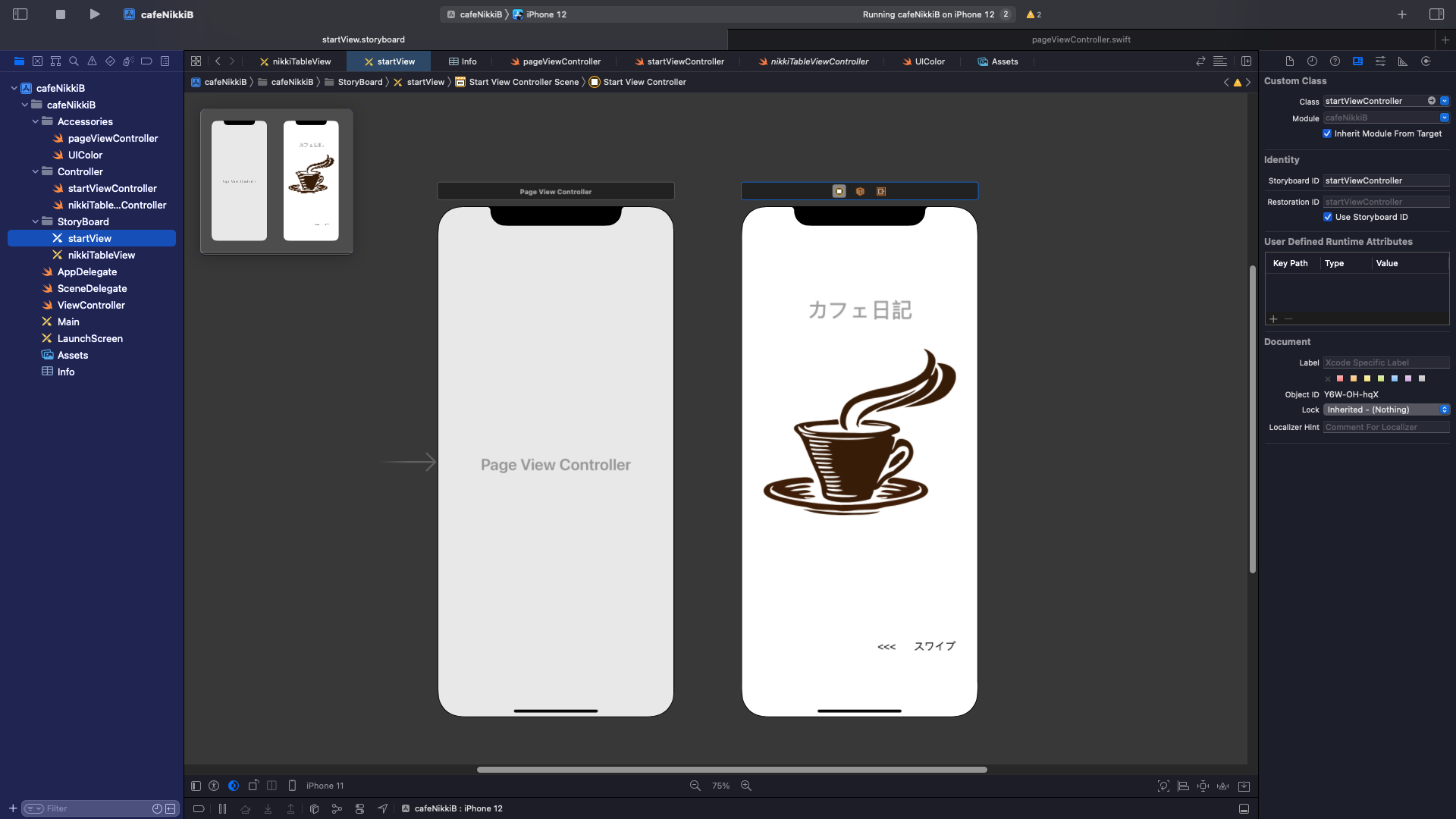The width and height of the screenshot is (1456, 819).
Task: Toggle the inspectors panel
Action: click(x=1436, y=14)
